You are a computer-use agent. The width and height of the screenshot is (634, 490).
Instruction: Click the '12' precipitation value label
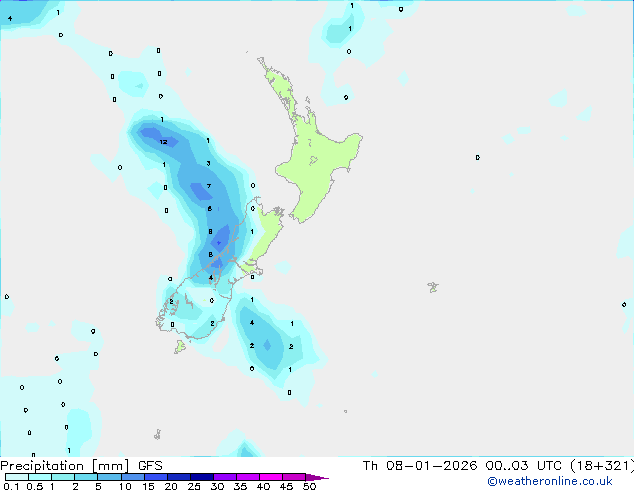coord(163,142)
